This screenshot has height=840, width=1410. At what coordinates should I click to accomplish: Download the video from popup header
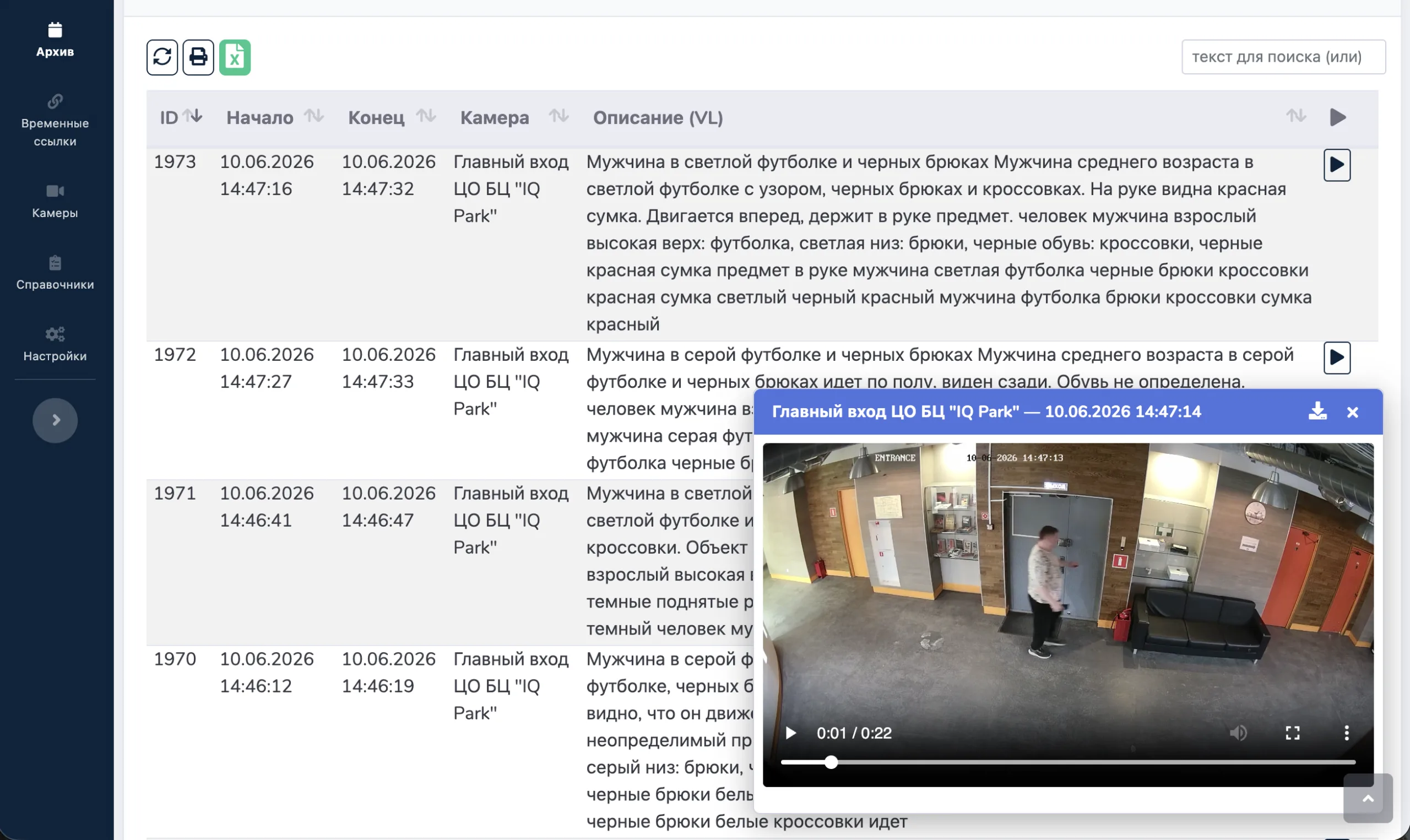click(1318, 411)
